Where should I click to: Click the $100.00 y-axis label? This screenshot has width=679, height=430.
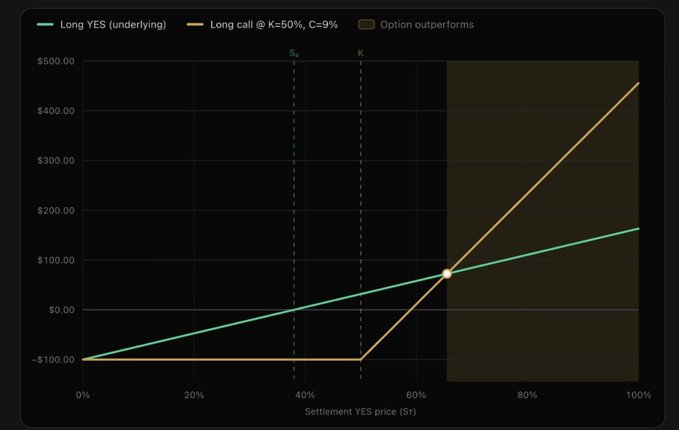(56, 260)
